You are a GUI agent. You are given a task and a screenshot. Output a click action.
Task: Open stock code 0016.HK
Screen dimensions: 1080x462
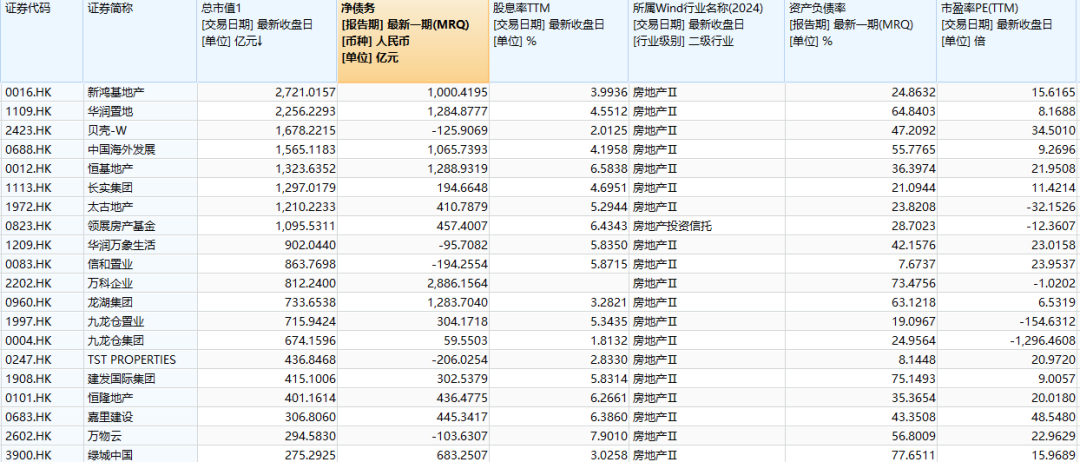(x=28, y=92)
